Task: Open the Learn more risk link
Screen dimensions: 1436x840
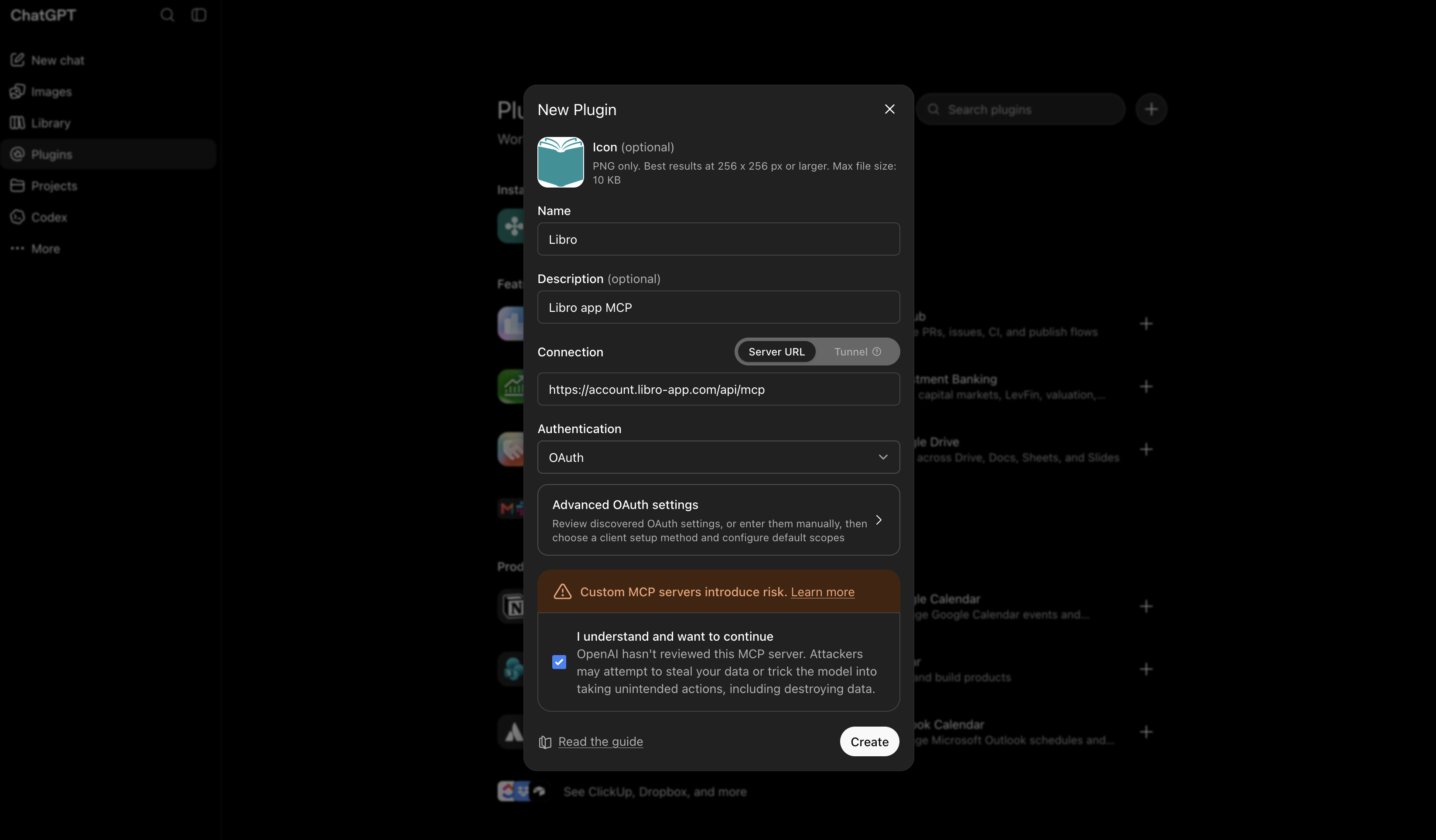Action: 822,591
